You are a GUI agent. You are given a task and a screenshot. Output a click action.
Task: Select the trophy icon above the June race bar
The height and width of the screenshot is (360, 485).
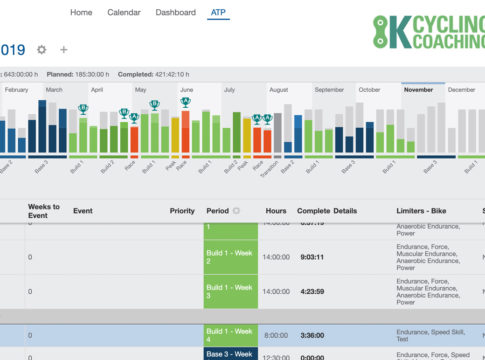pos(186,102)
